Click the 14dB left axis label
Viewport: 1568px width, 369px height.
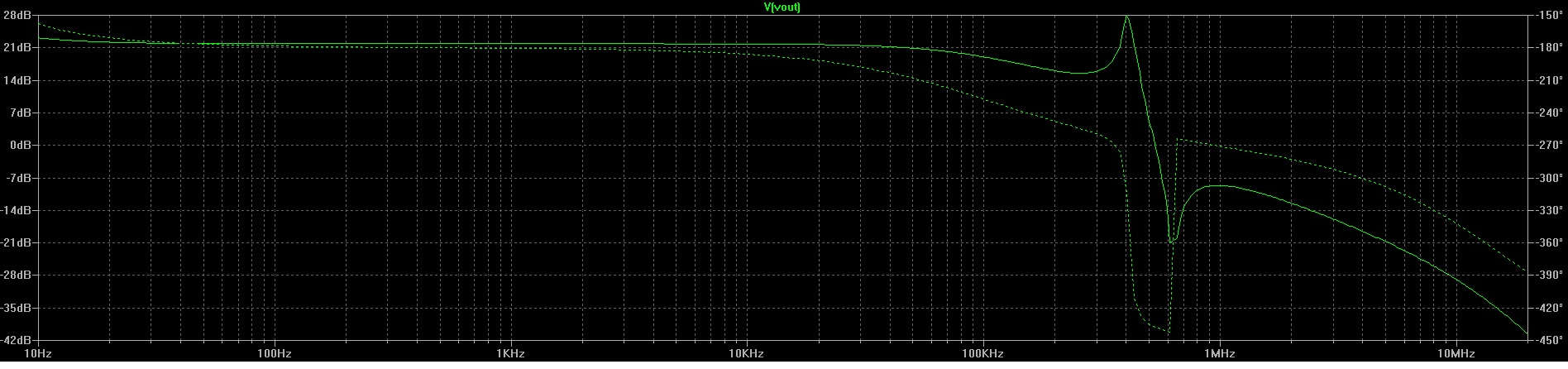(x=16, y=80)
